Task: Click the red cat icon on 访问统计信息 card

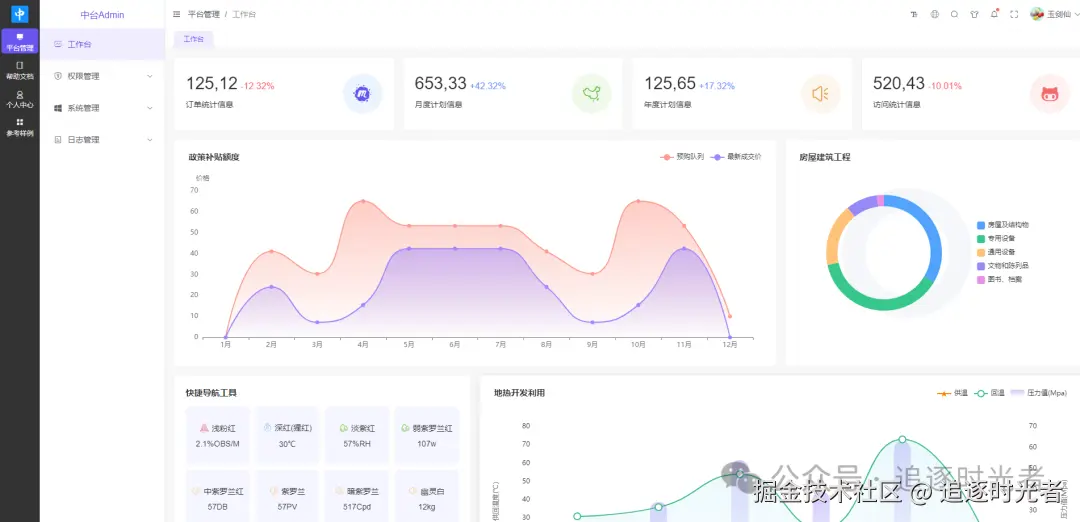Action: click(x=1050, y=94)
